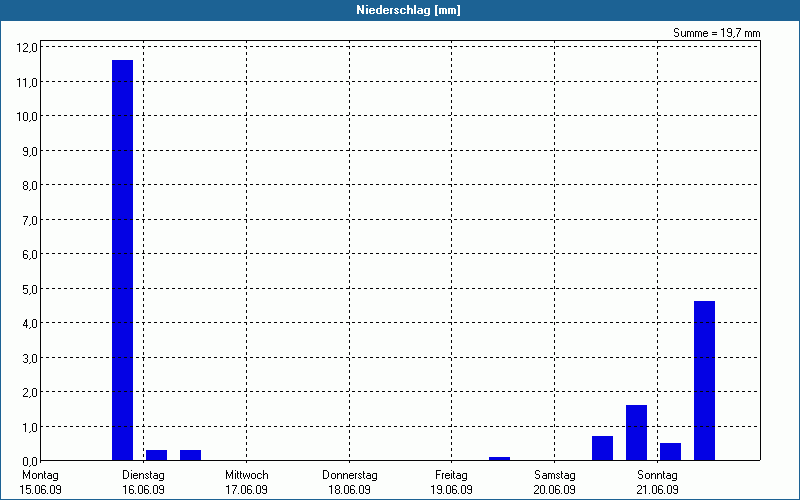Click the Donnerstag 18.06.09 axis label
Viewport: 800px width, 500px height.
tap(349, 483)
